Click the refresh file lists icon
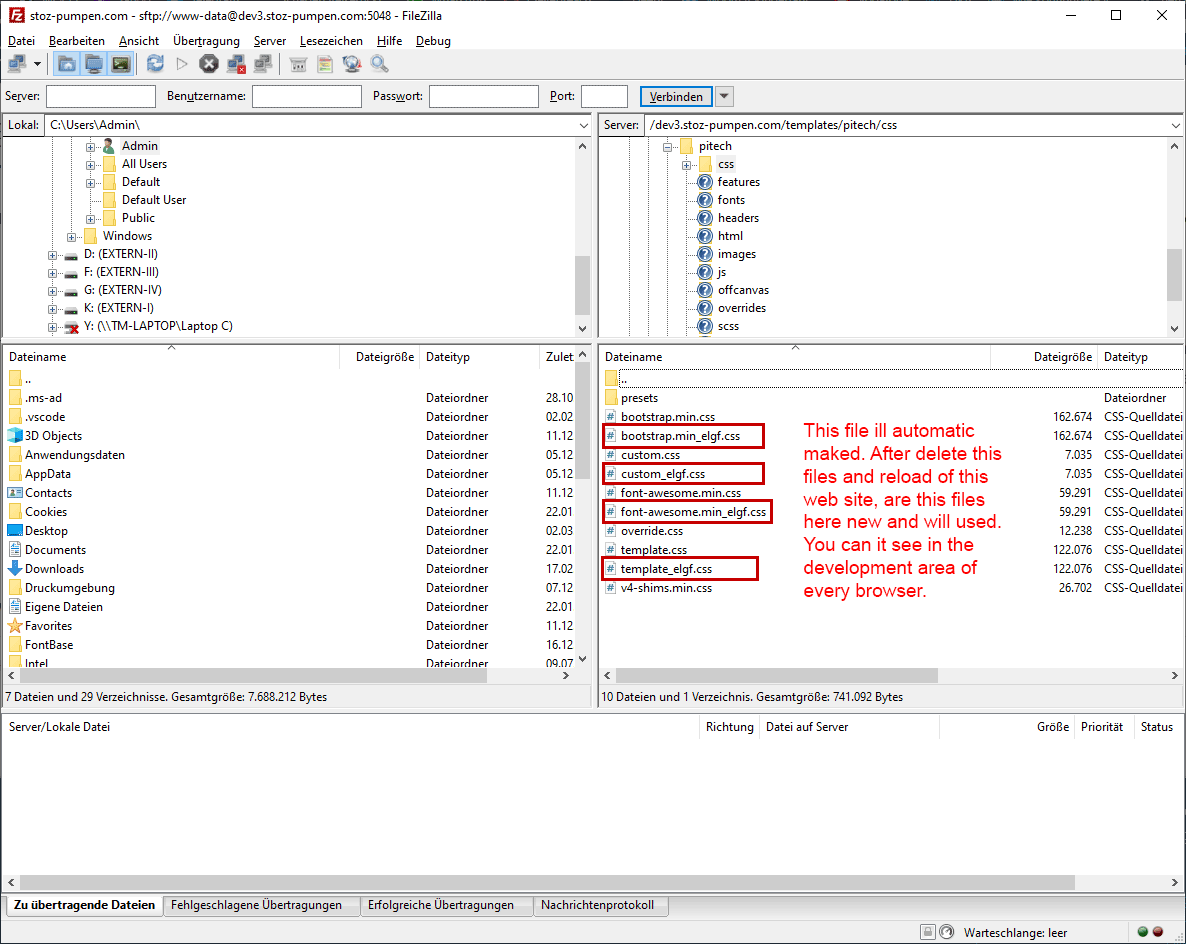The width and height of the screenshot is (1186, 944). pyautogui.click(x=155, y=64)
